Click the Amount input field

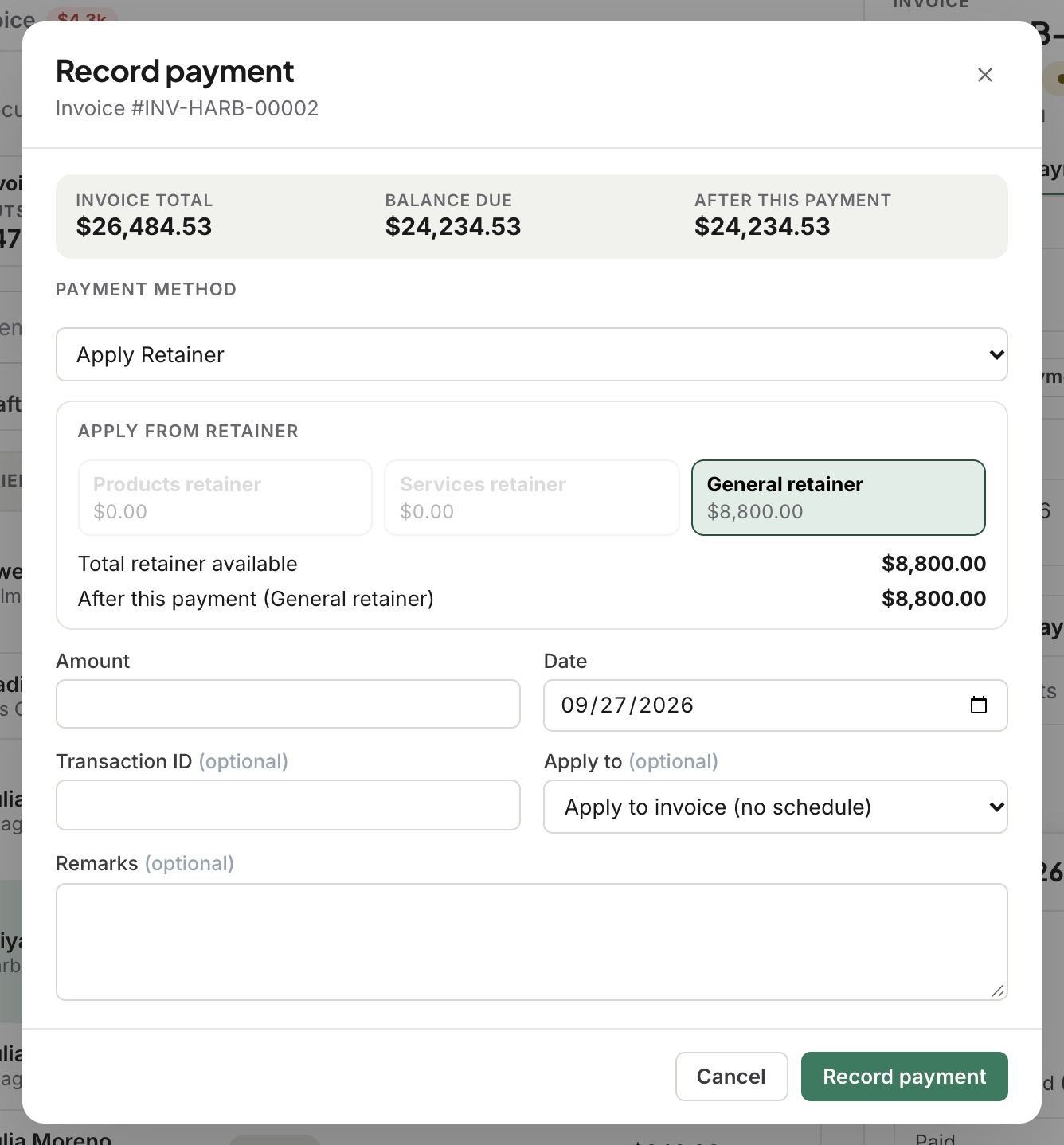(288, 704)
